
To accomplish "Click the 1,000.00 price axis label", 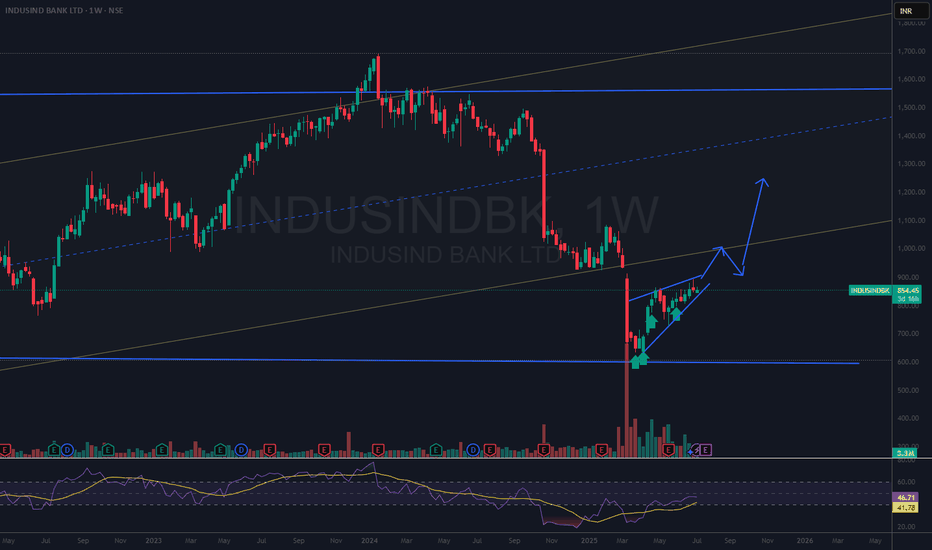I will coord(911,249).
